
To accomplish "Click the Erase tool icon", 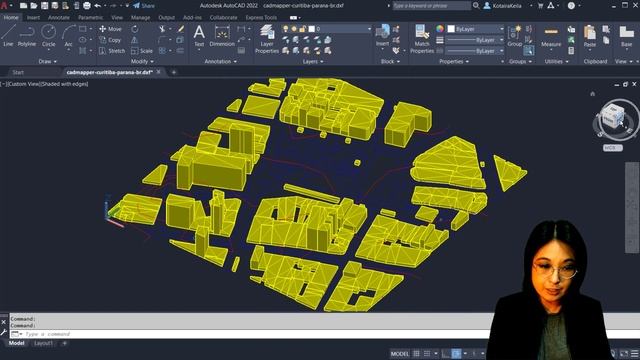I will click(180, 29).
